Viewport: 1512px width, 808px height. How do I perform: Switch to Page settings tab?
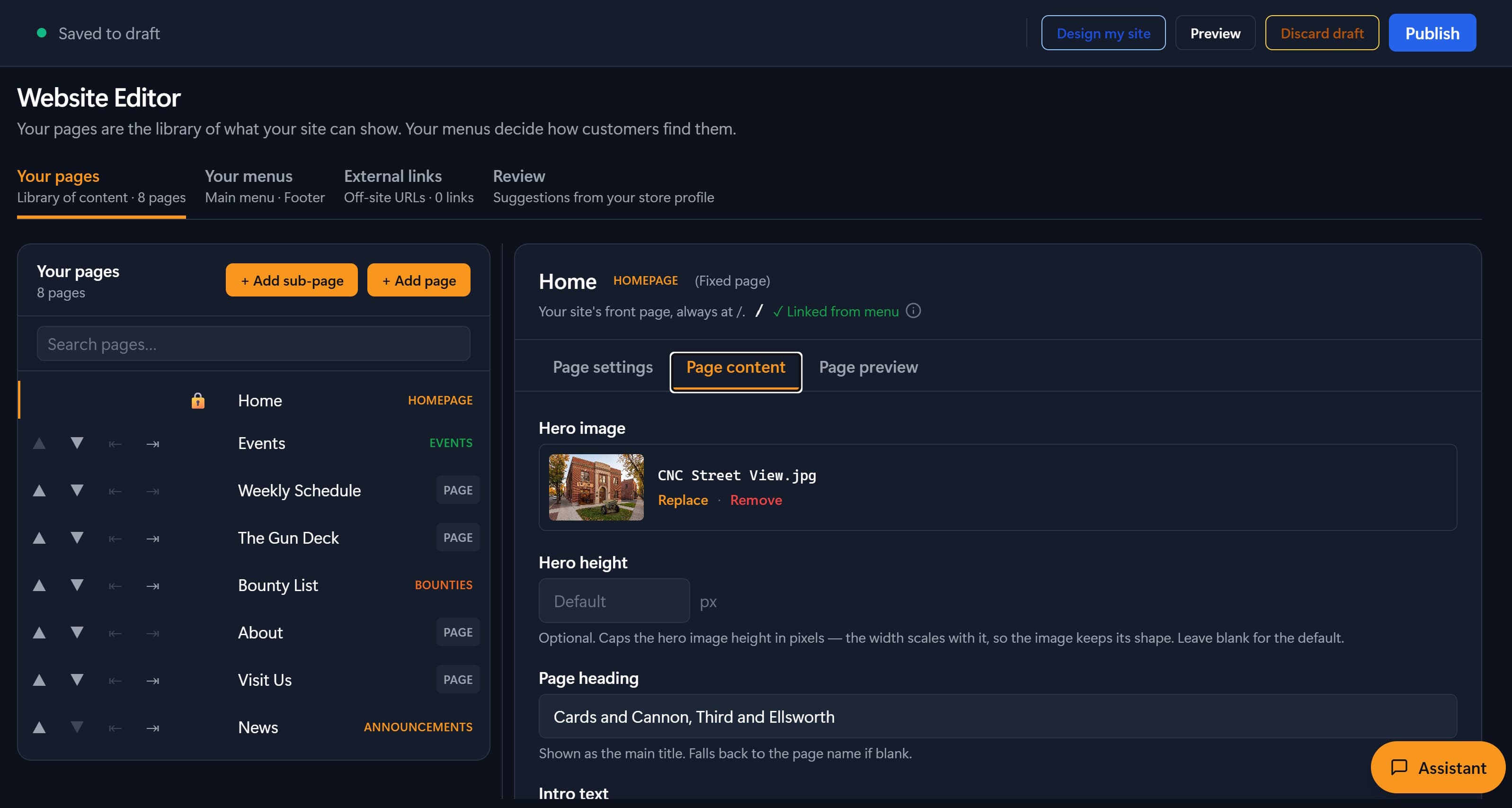pos(603,367)
